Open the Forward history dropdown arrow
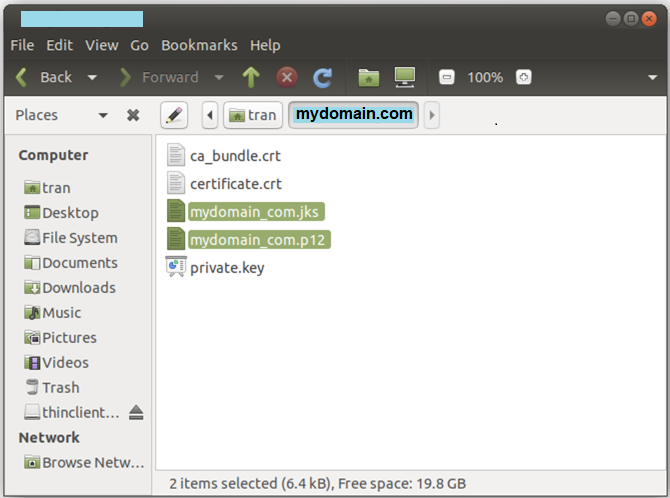Viewport: 670px width, 498px height. coord(219,78)
